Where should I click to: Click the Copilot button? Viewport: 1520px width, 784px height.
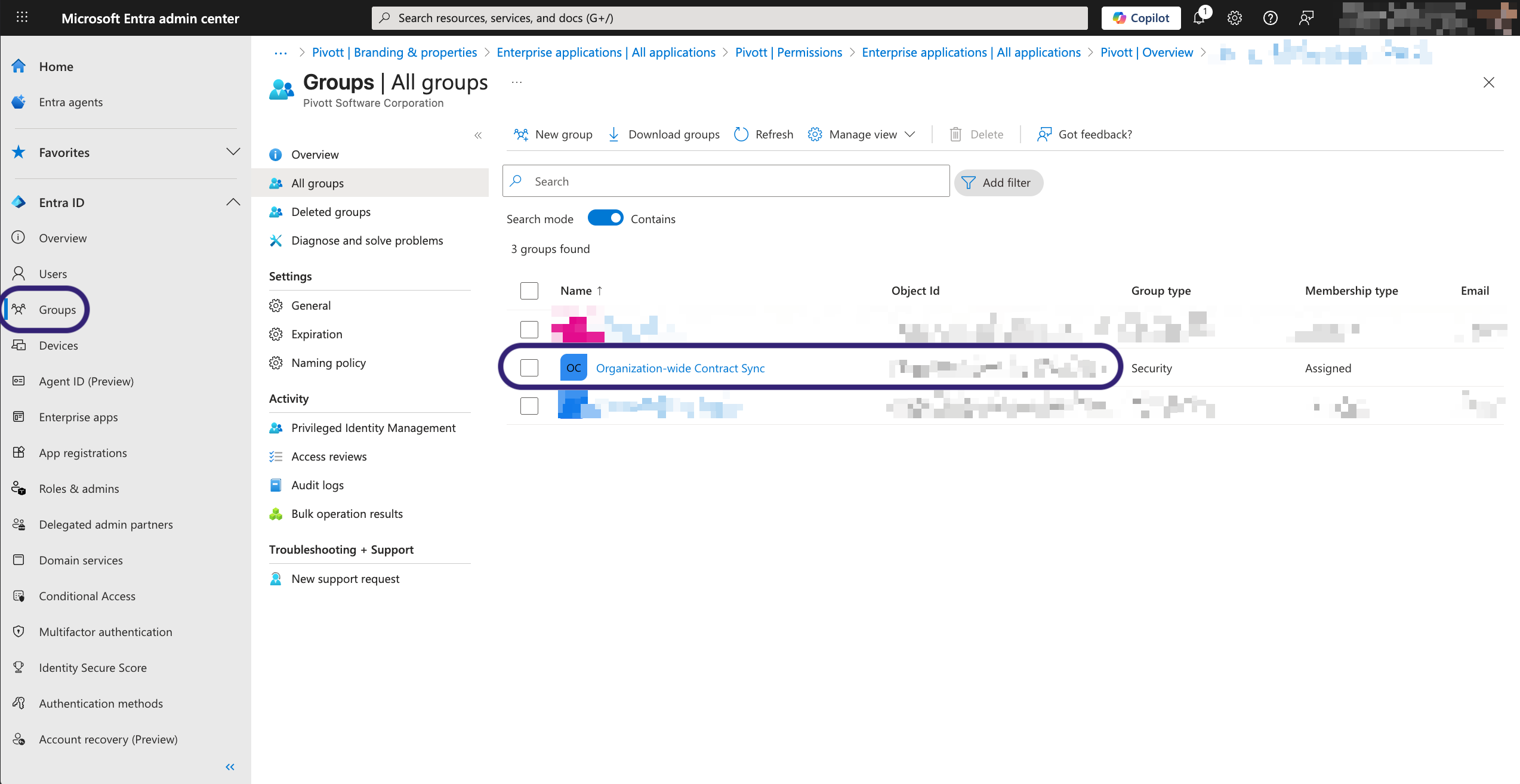[x=1141, y=18]
